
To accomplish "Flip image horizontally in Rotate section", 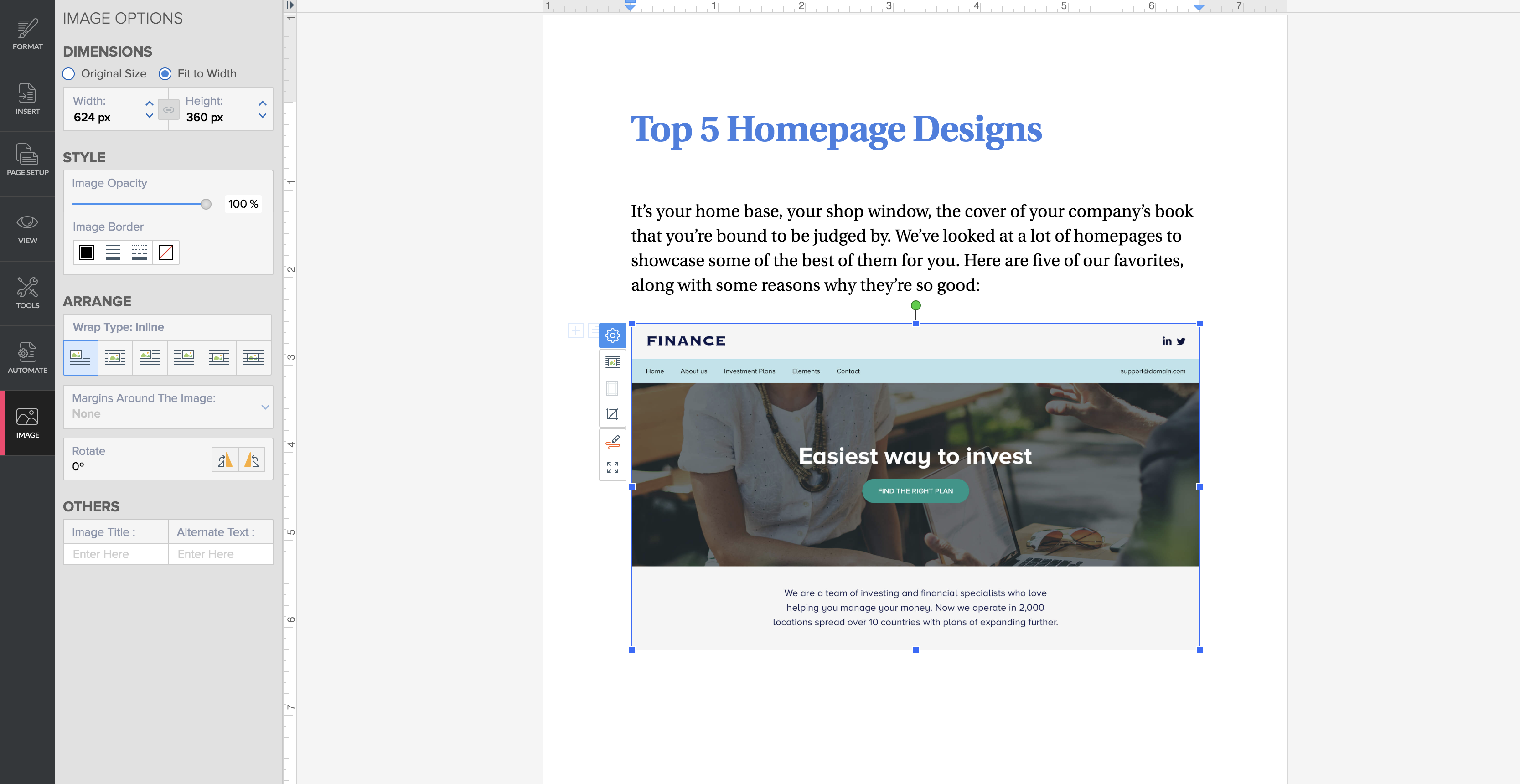I will pyautogui.click(x=225, y=459).
